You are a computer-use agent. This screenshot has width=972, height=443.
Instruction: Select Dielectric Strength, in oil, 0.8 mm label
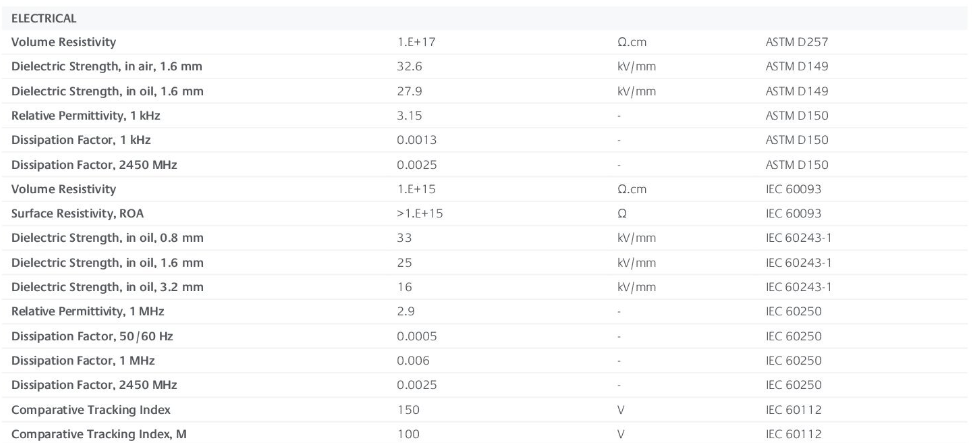107,237
